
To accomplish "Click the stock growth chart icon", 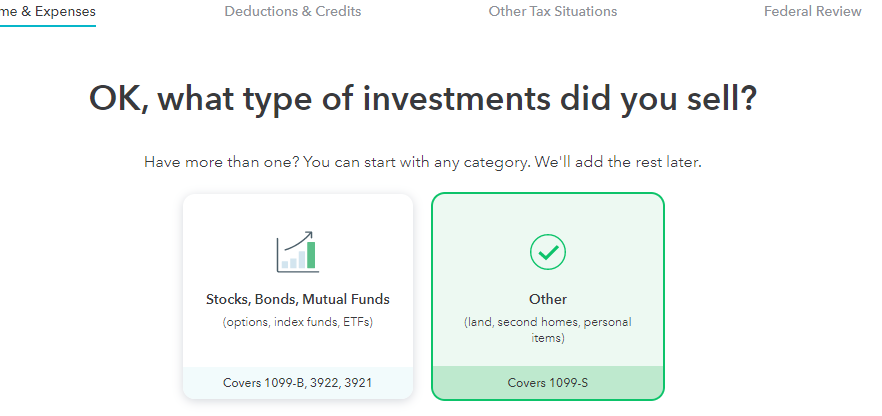I will click(297, 253).
